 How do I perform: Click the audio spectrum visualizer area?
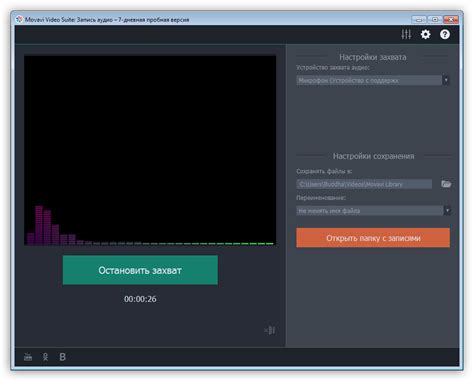click(150, 150)
